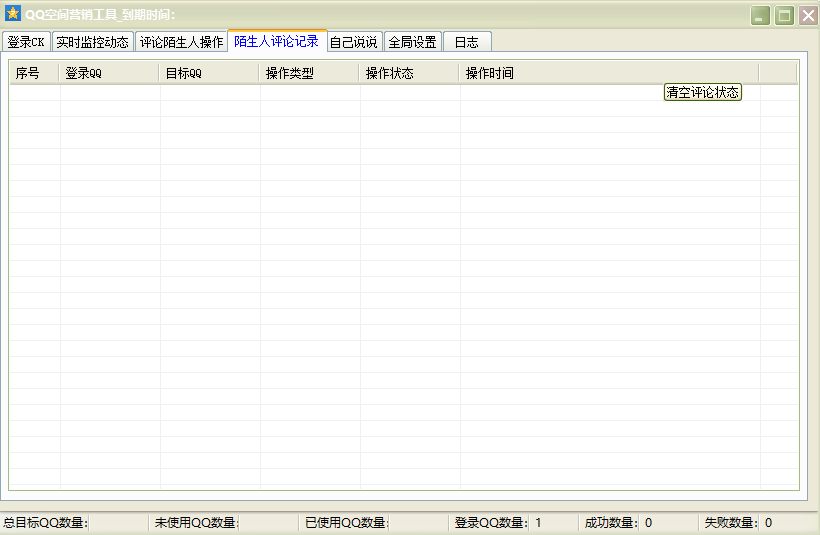The height and width of the screenshot is (535, 820).
Task: Click the 序号 column header
Action: pos(34,73)
